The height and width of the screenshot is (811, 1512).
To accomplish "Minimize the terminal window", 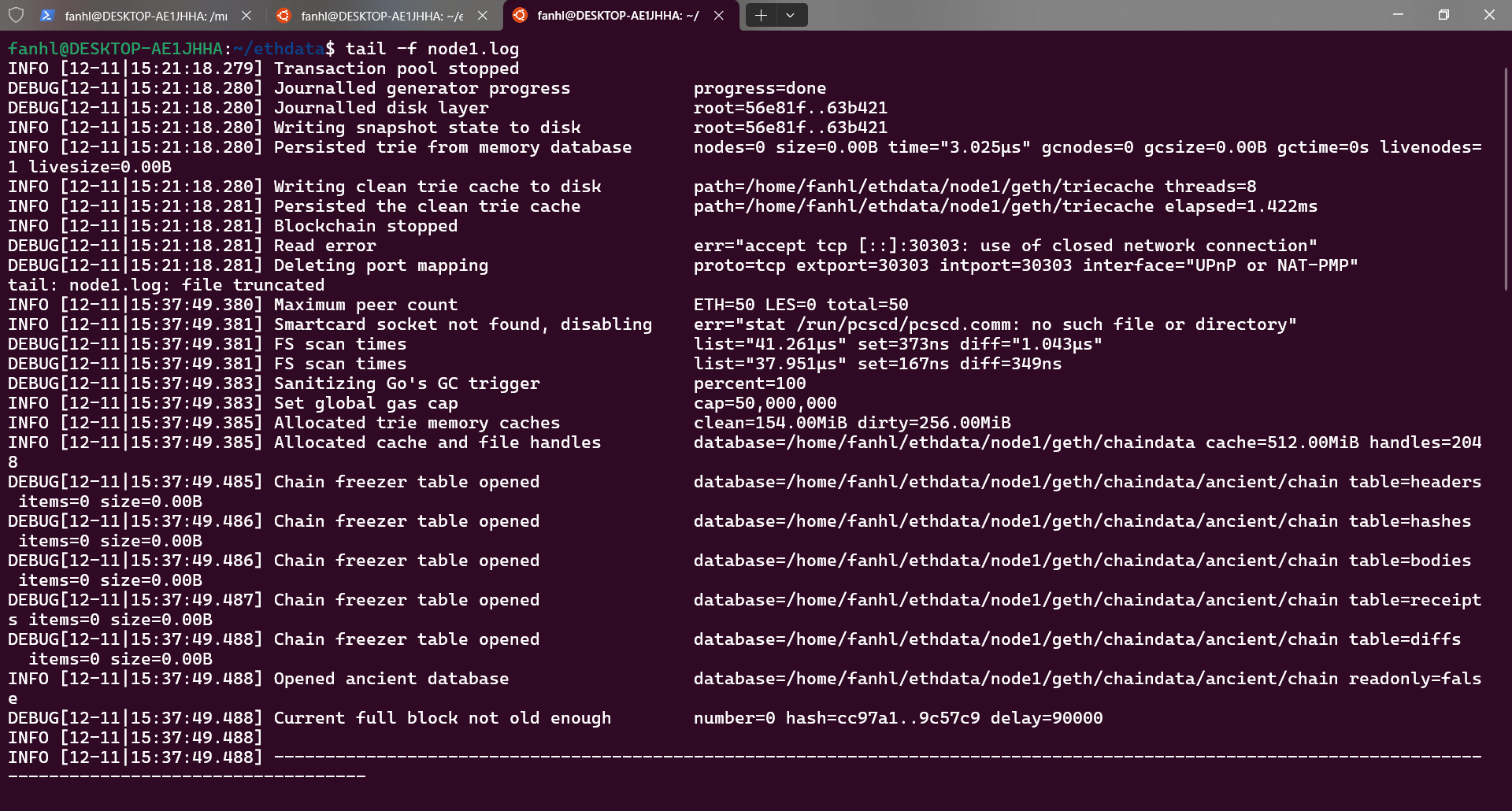I will click(x=1399, y=15).
